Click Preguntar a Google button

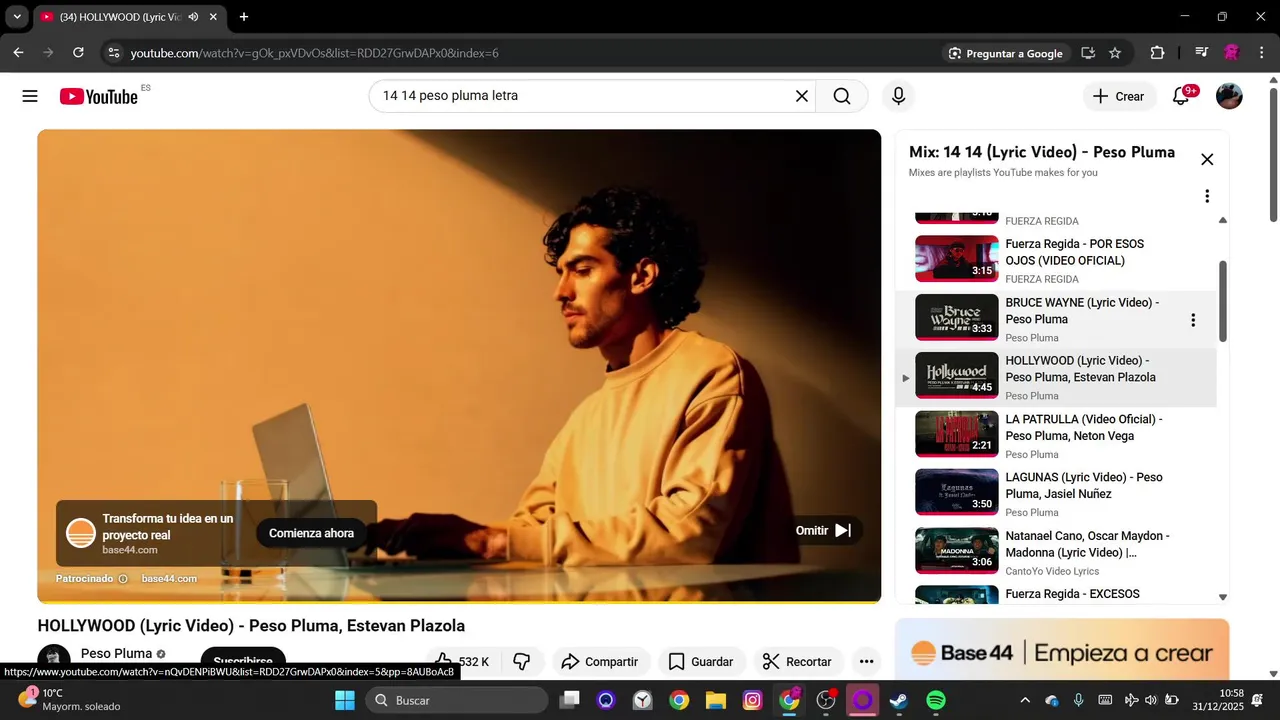coord(1005,53)
